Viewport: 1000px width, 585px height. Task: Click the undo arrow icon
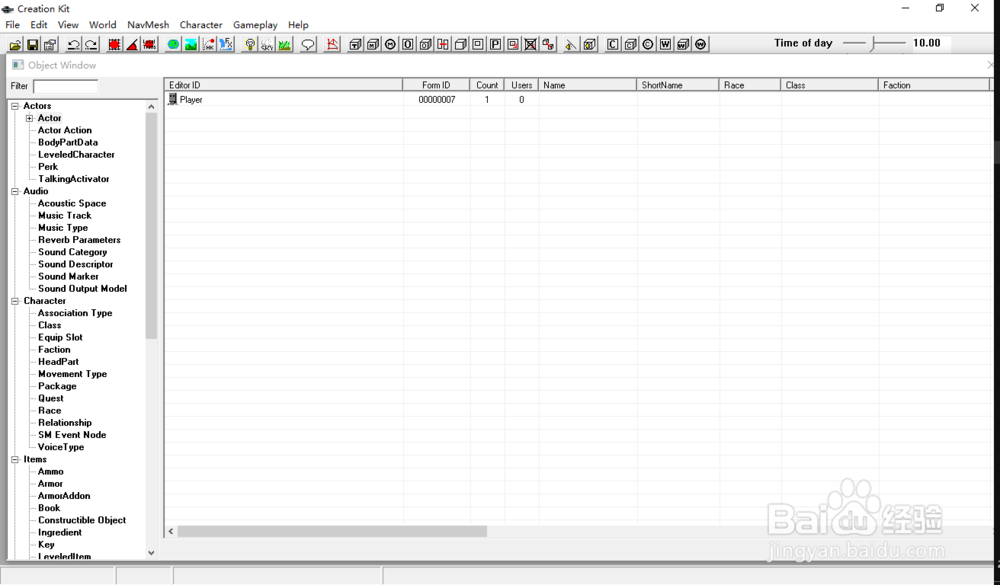click(x=73, y=44)
